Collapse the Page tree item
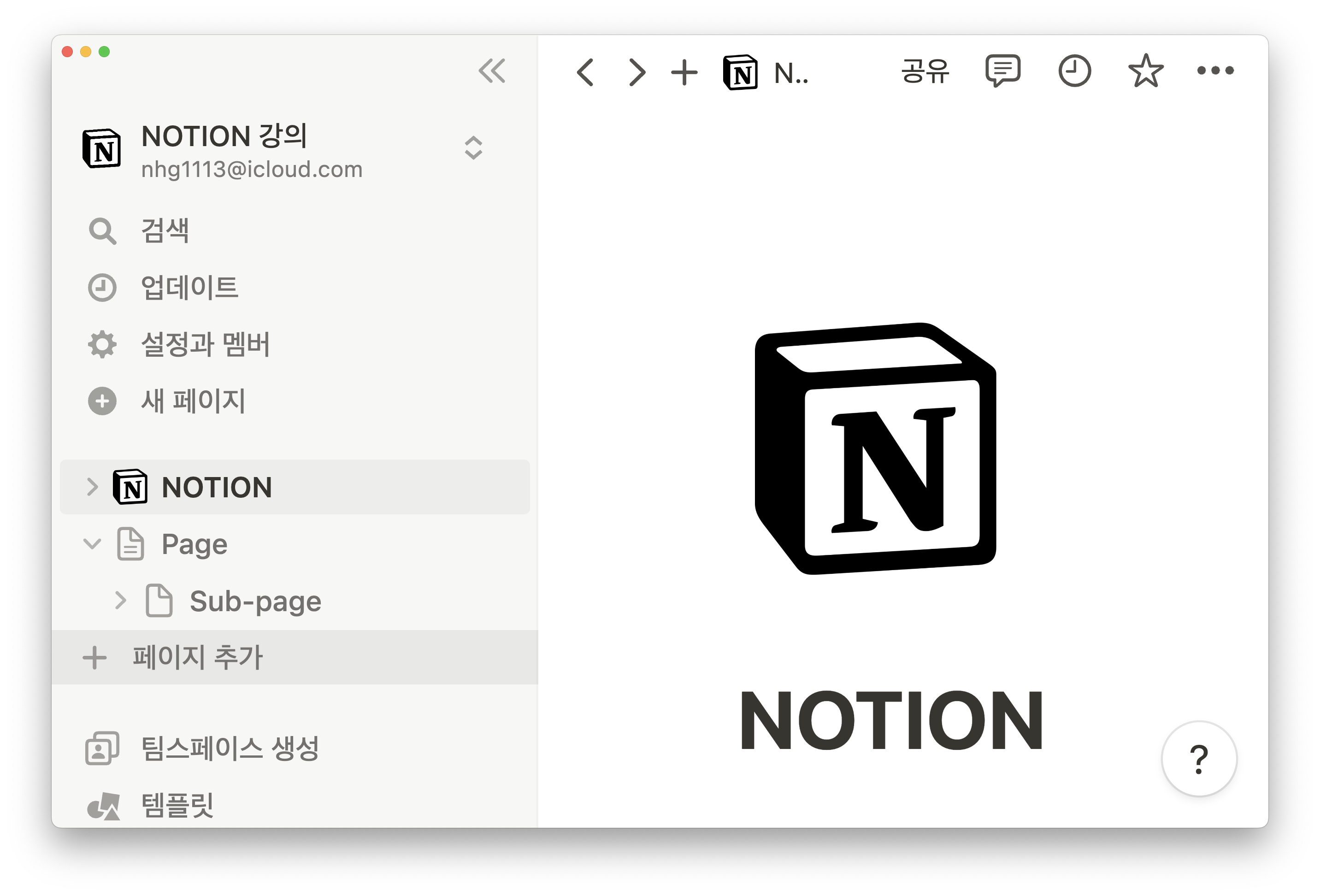Viewport: 1320px width, 896px height. point(92,544)
